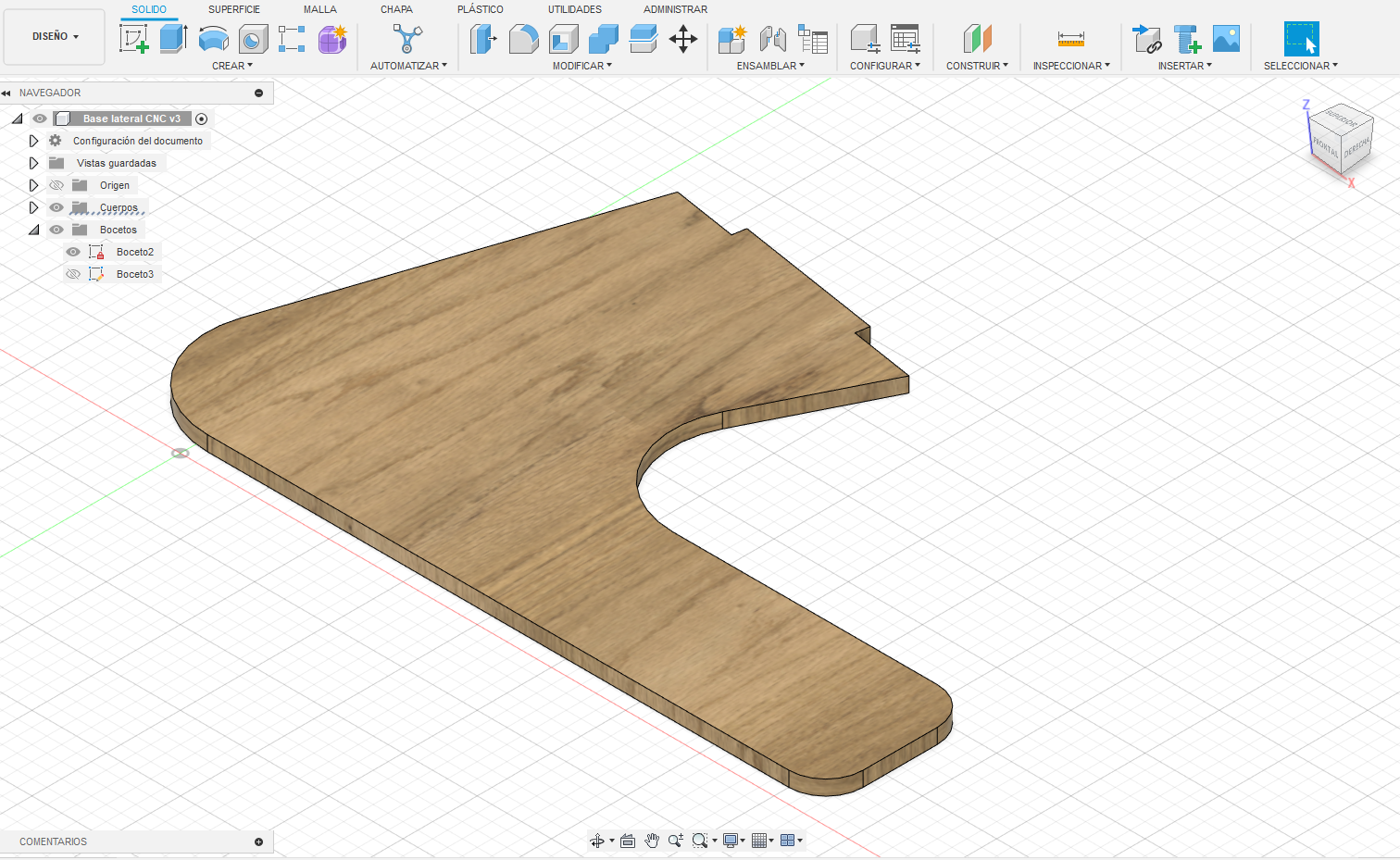Open the CONFIGURAR dropdown menu

(x=885, y=66)
